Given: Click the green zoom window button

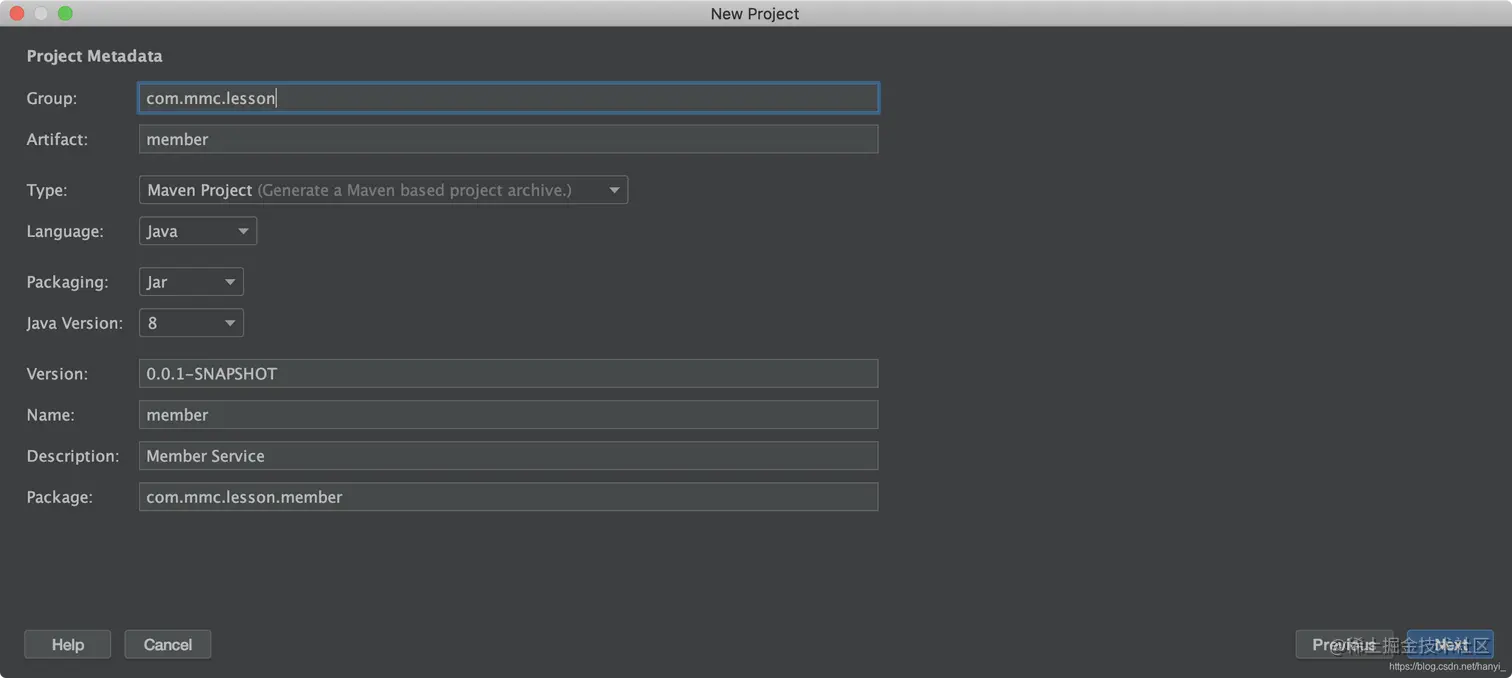Looking at the screenshot, I should pyautogui.click(x=65, y=13).
